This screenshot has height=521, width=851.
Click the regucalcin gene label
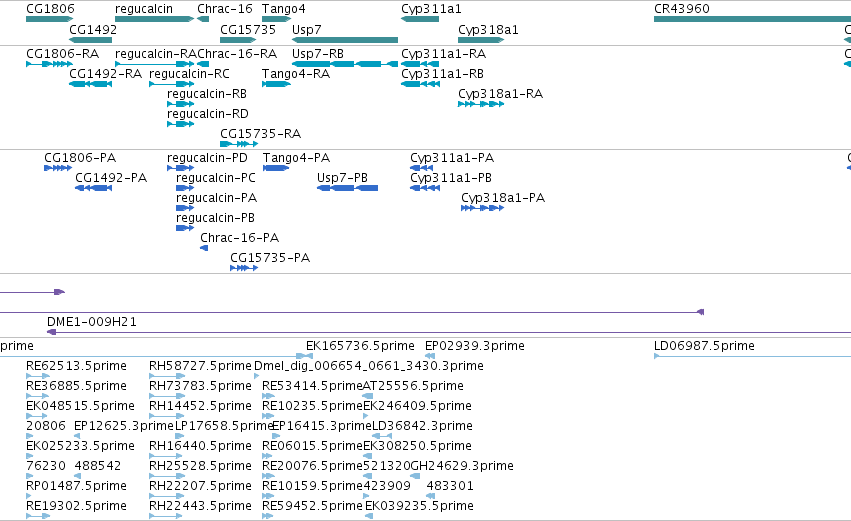point(144,9)
